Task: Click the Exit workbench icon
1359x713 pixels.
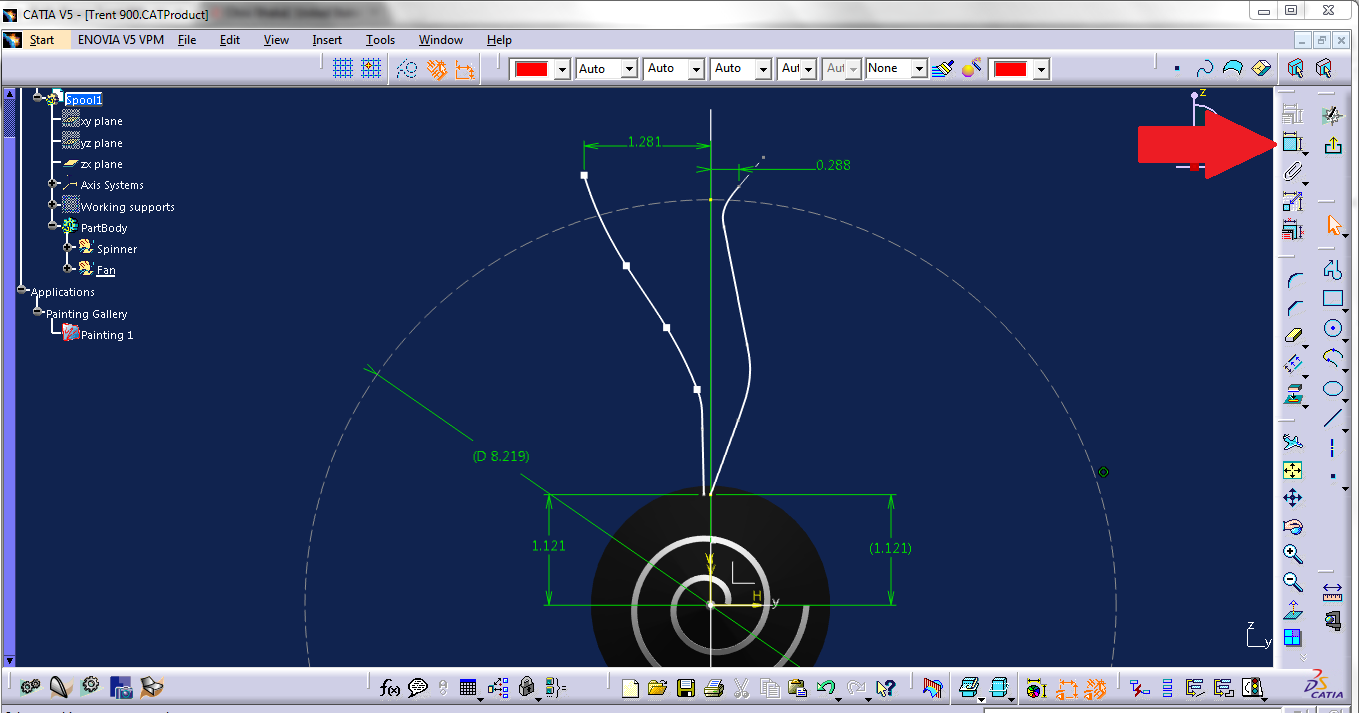Action: point(1332,144)
